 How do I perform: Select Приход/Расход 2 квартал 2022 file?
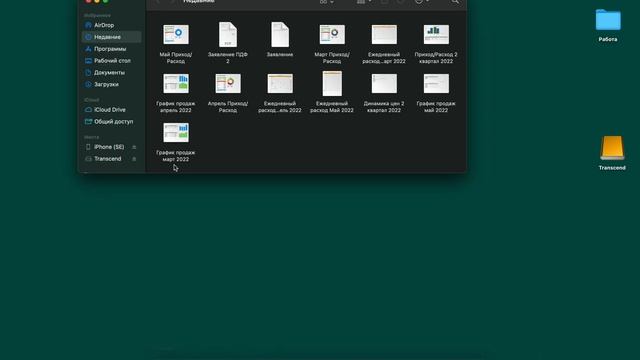click(x=436, y=34)
